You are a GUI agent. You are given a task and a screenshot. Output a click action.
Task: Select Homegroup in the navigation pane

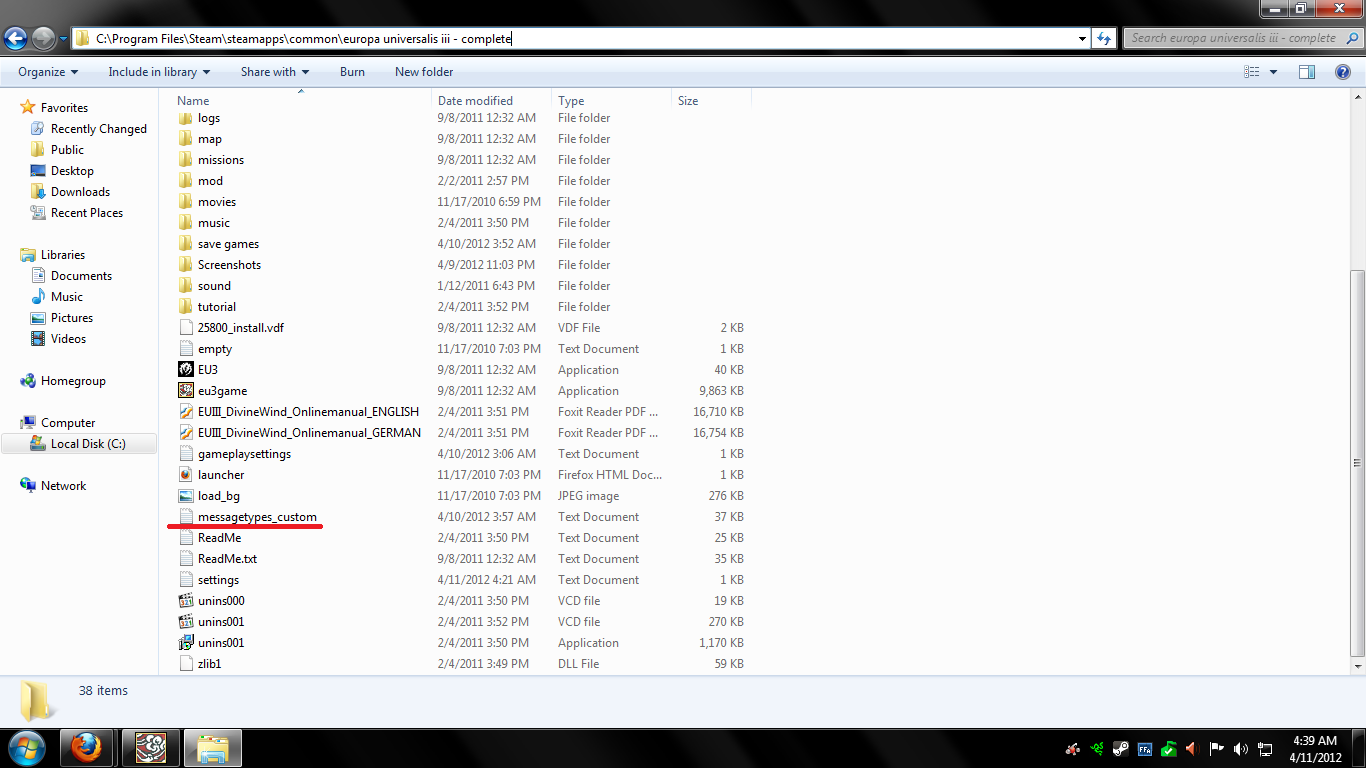coord(73,381)
